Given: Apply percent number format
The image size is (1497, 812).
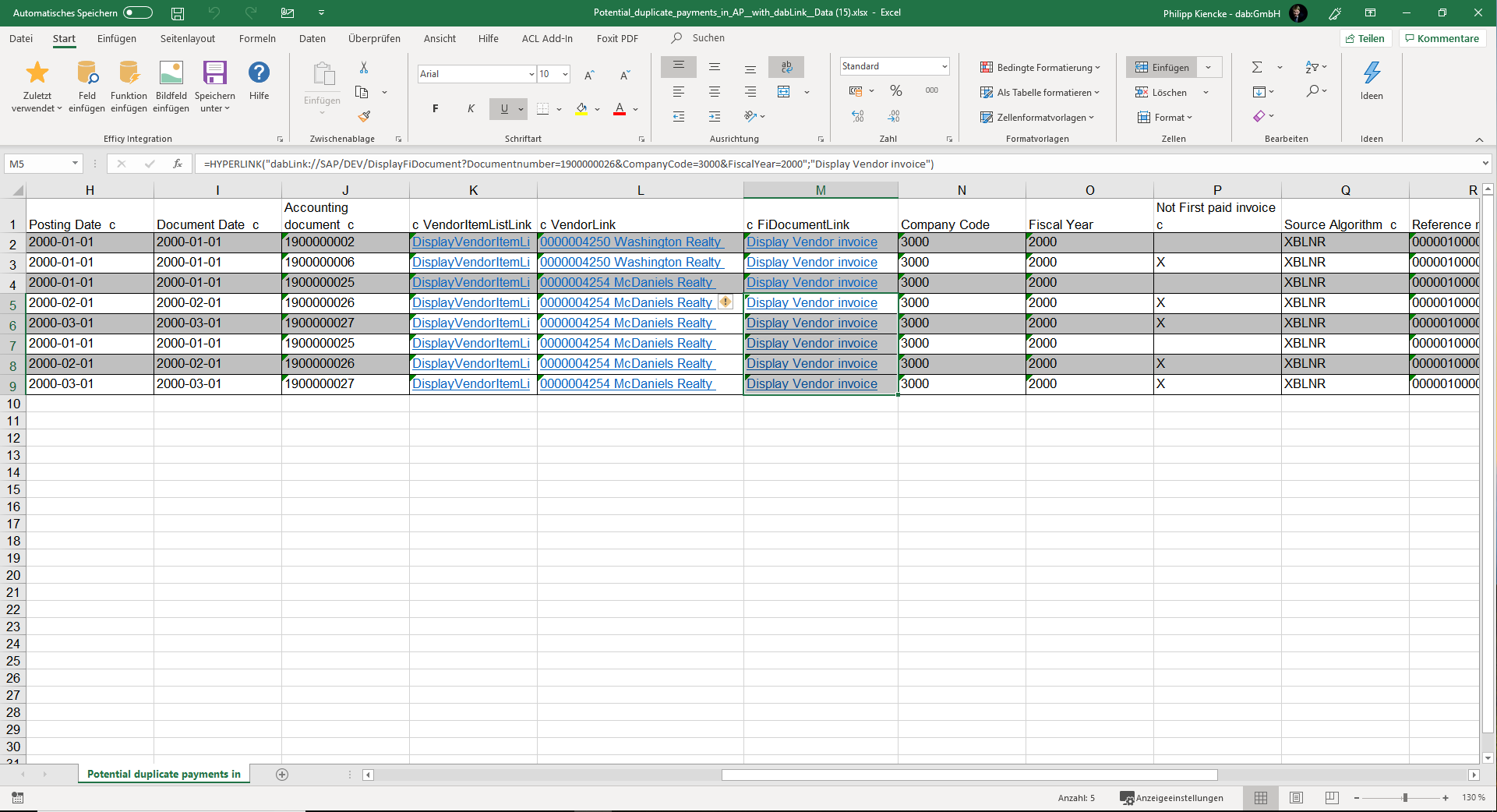Looking at the screenshot, I should pyautogui.click(x=895, y=90).
